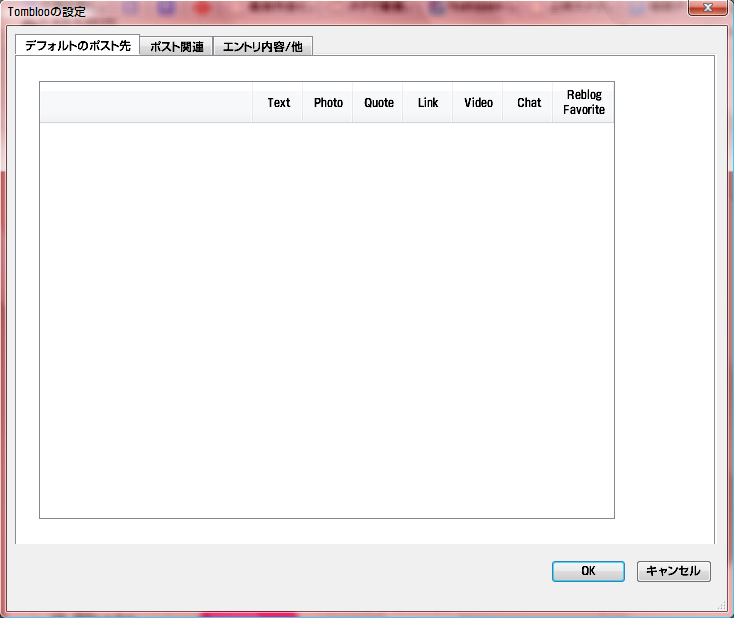Viewport: 734px width, 618px height.
Task: Switch to the デフォルトのポスト先 tab
Action: point(78,45)
